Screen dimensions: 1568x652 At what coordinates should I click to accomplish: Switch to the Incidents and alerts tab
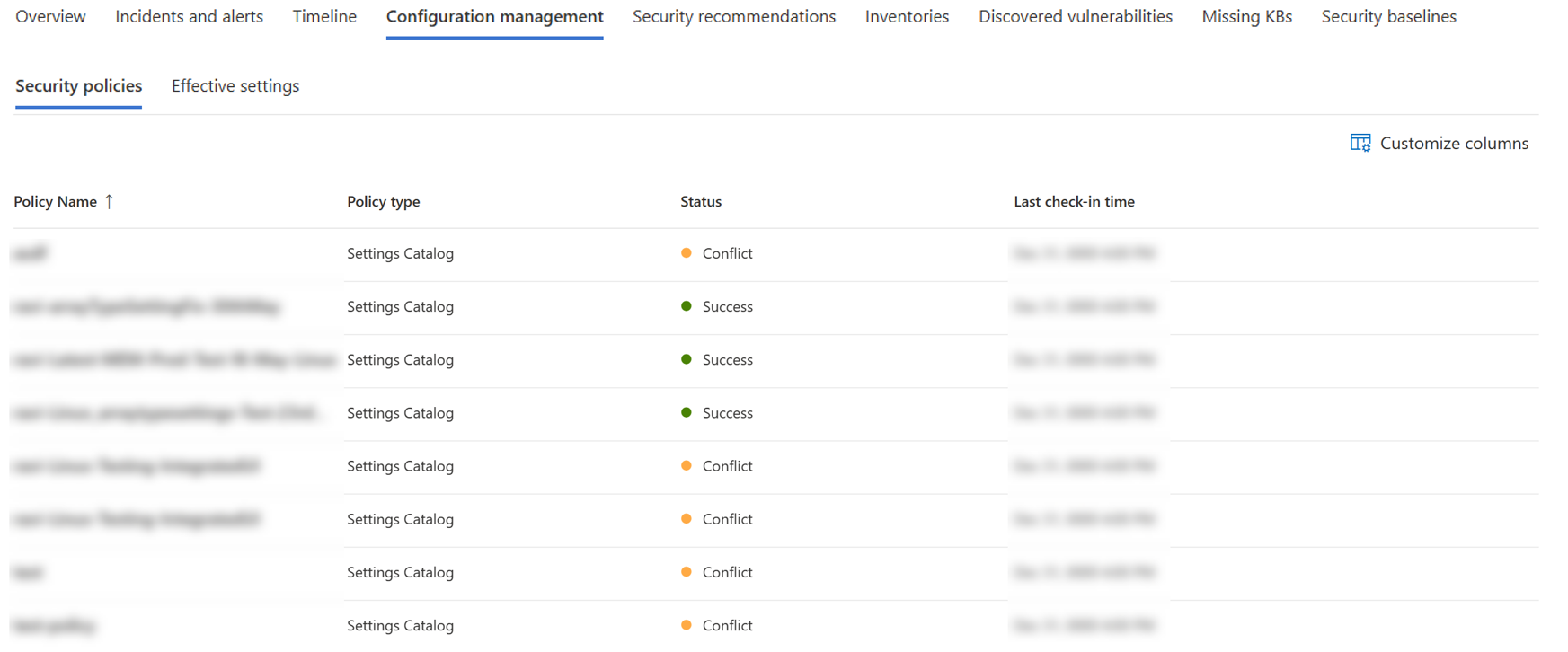189,17
